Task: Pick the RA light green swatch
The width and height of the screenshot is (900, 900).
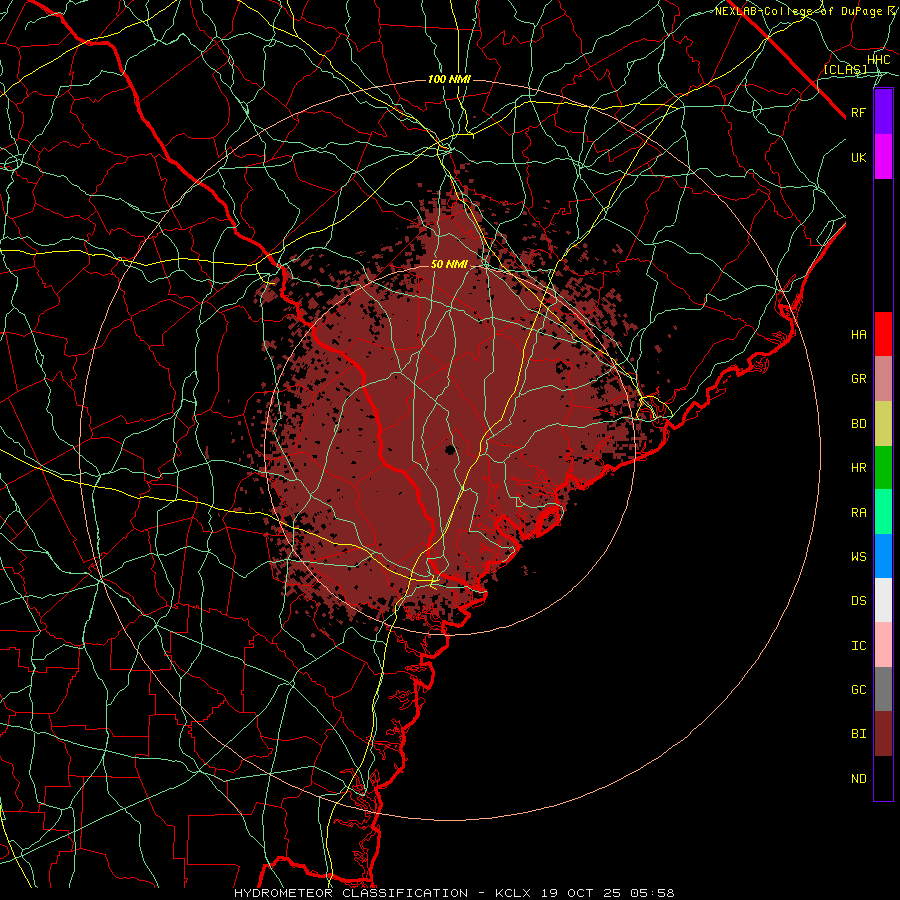Action: pos(883,512)
